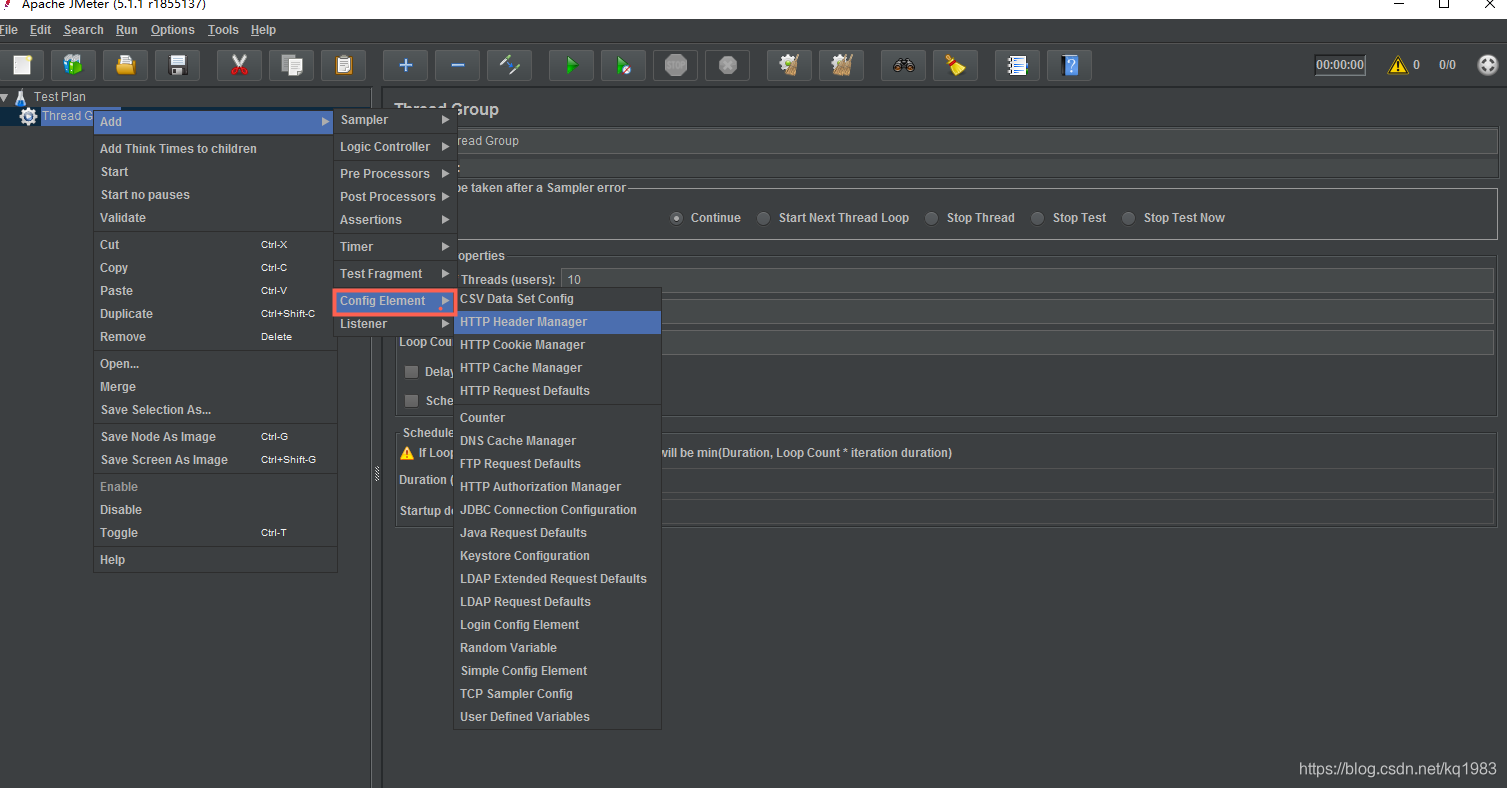Open the Templates toolbar icon
Image resolution: width=1507 pixels, height=788 pixels.
[74, 66]
